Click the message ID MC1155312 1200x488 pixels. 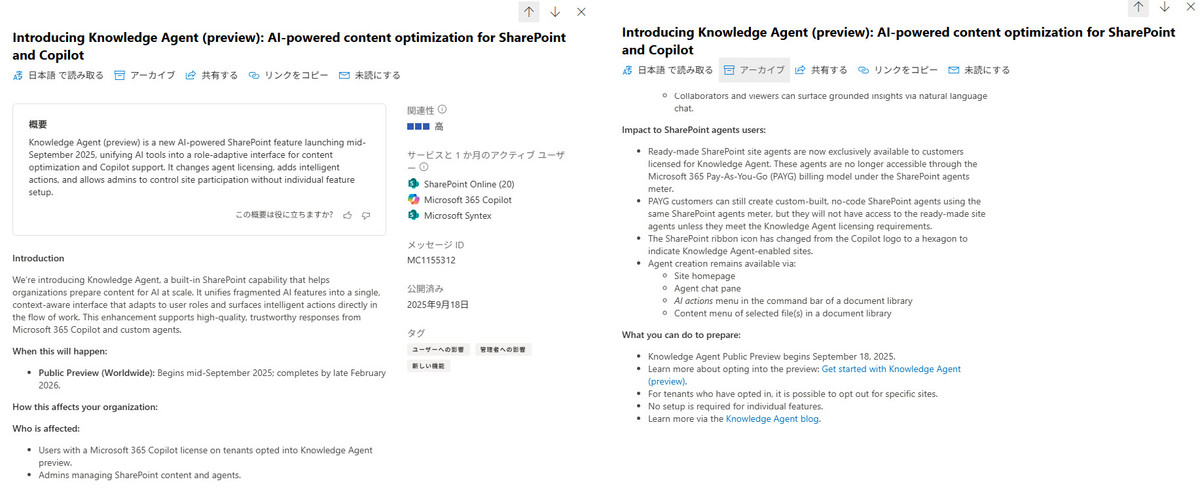(432, 260)
